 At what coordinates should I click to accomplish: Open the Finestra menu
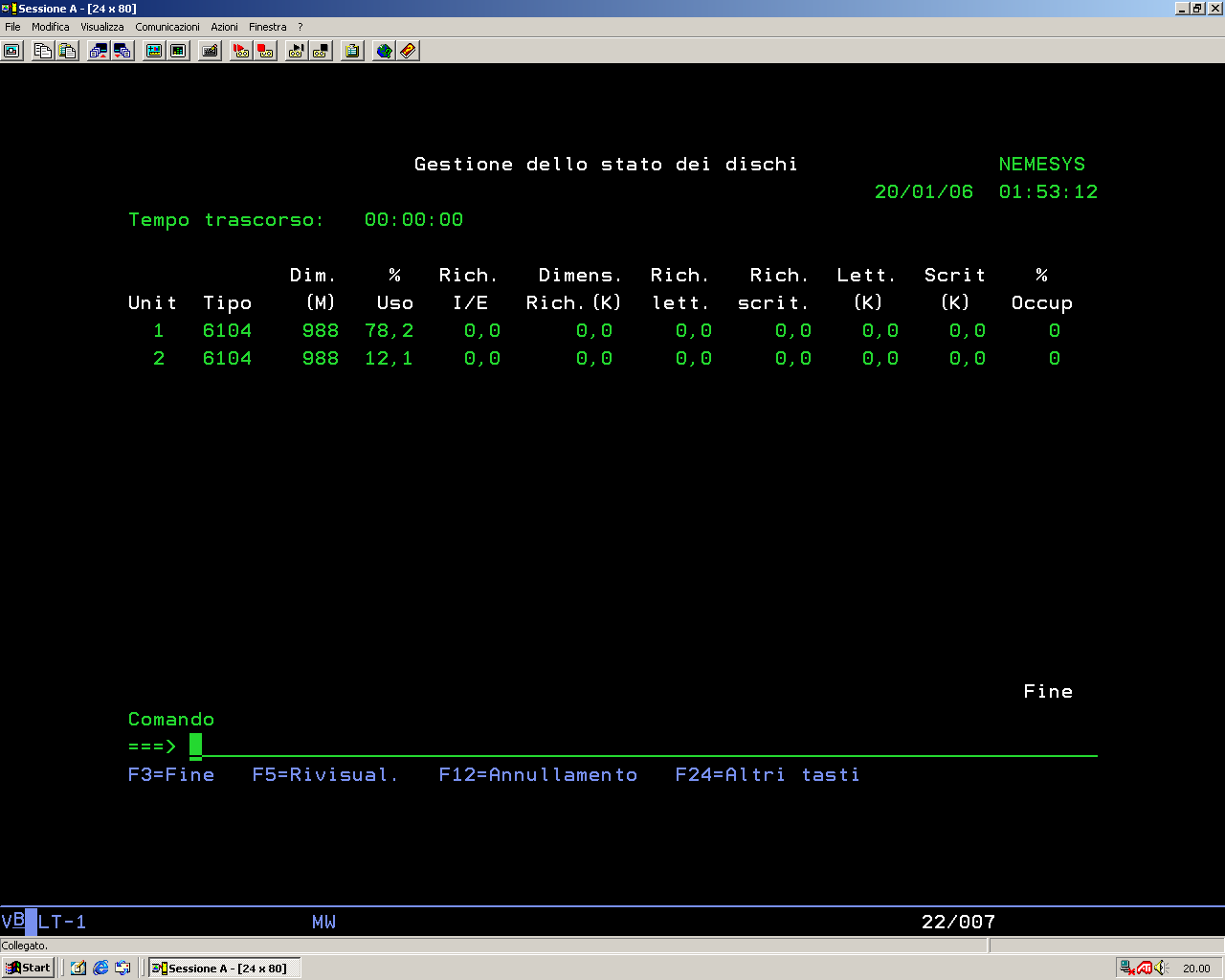(268, 27)
